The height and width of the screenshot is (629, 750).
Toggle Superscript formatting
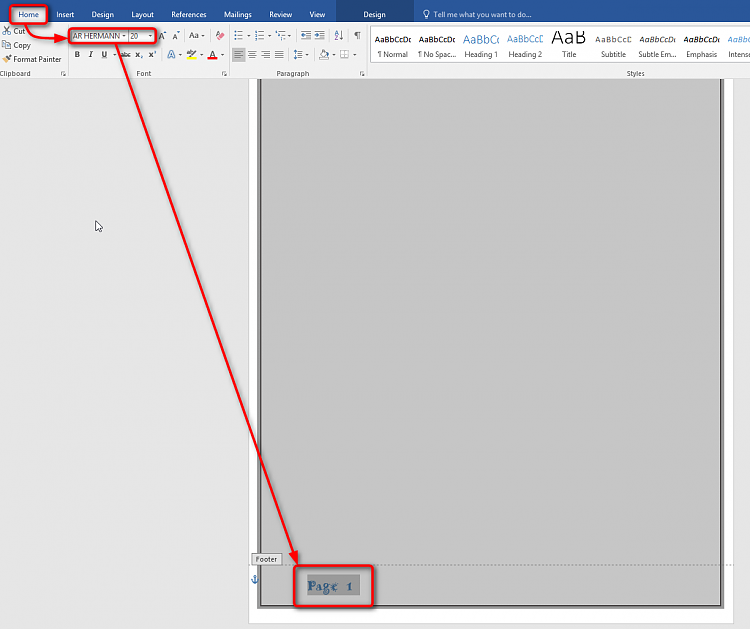tap(152, 55)
